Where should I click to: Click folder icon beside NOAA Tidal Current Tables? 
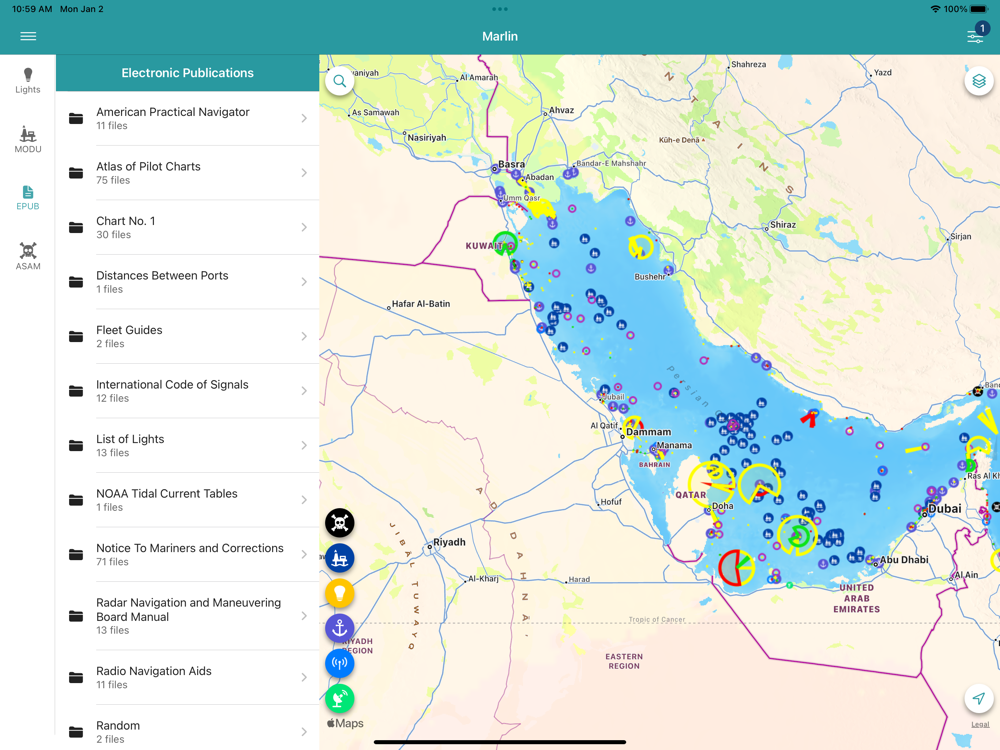(x=76, y=500)
